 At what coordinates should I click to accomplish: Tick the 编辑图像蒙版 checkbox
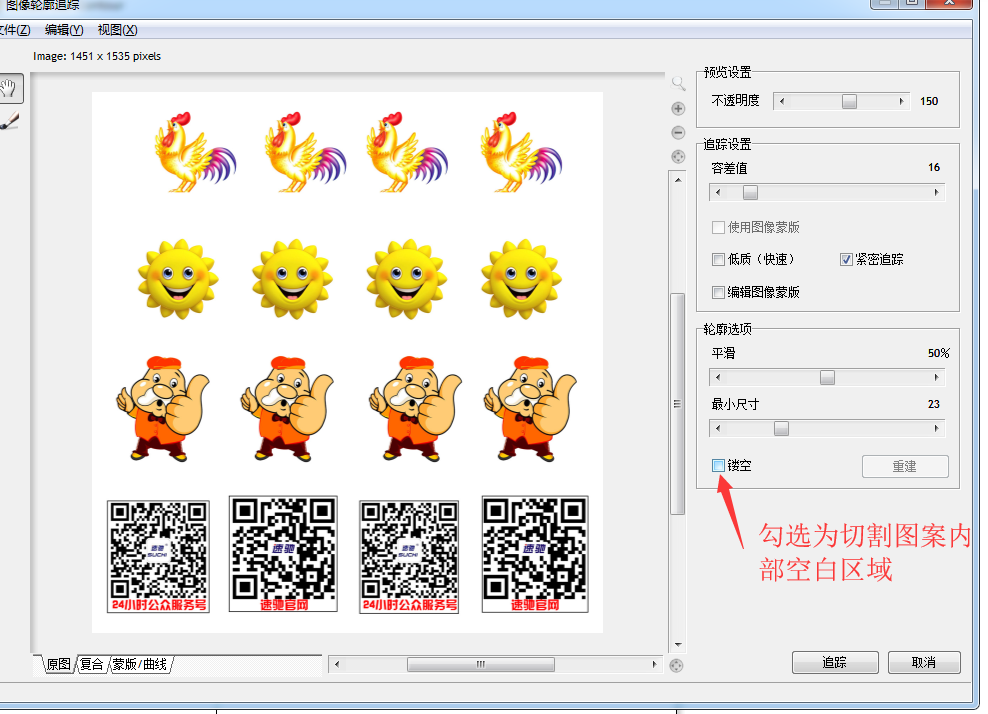coord(718,292)
